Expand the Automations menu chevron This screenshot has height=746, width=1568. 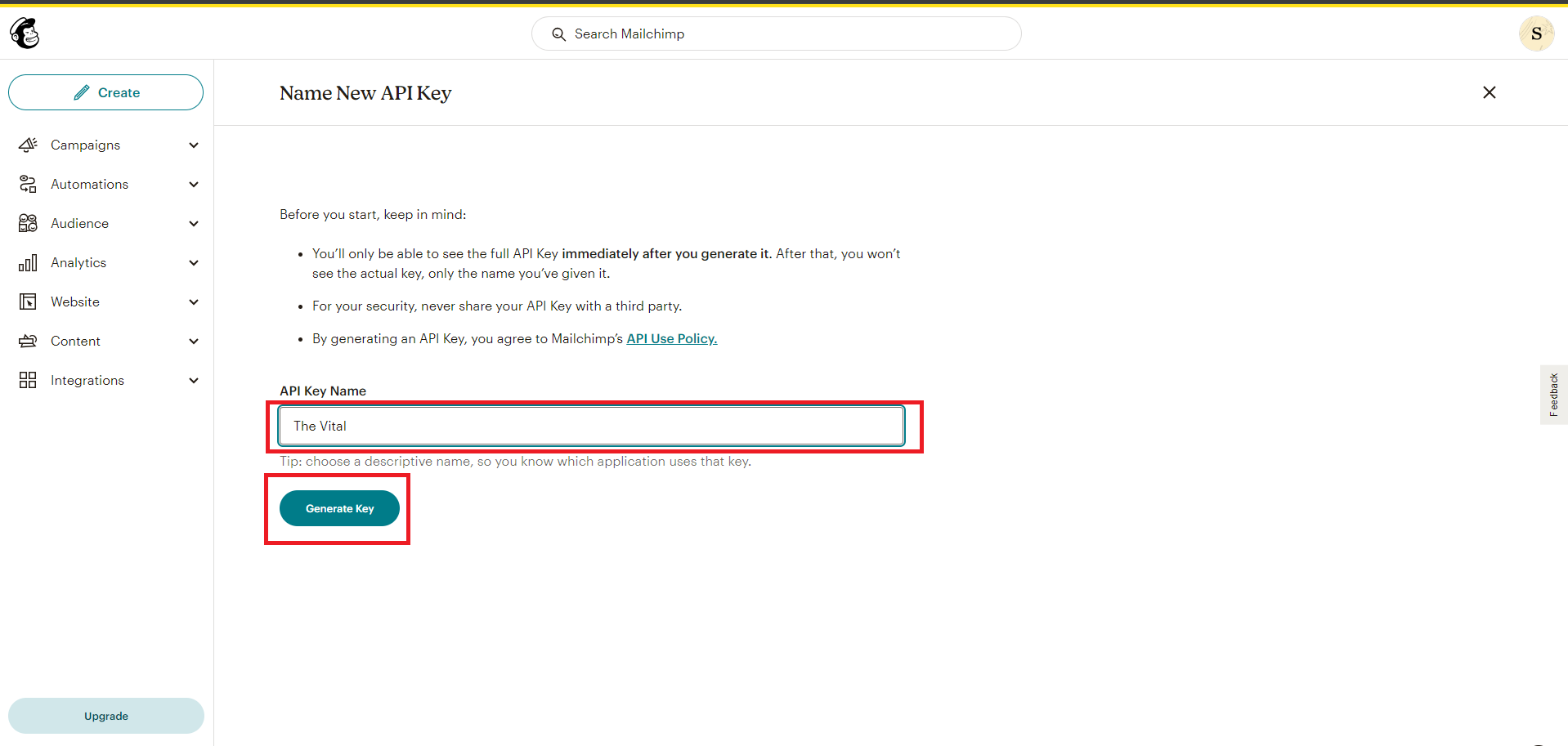pos(194,184)
